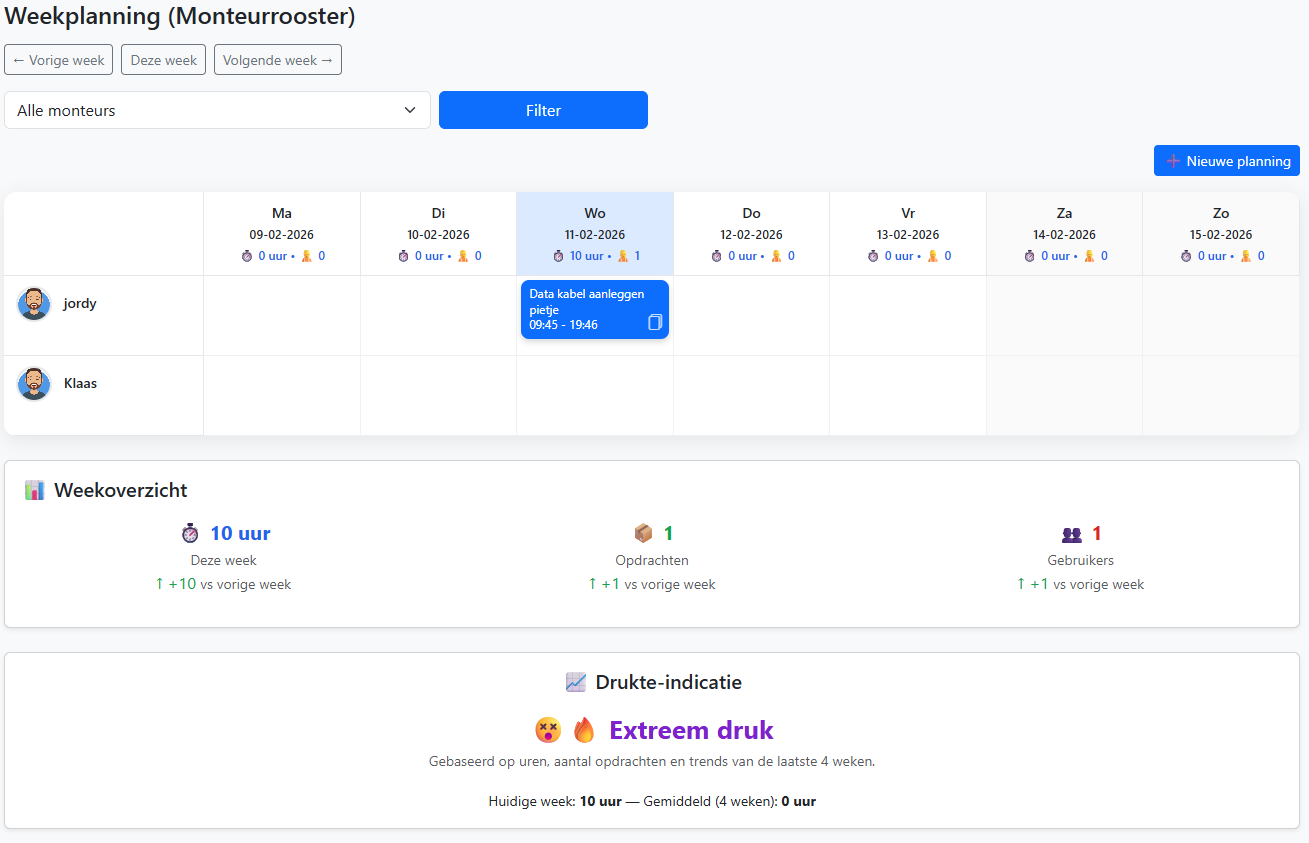The image size is (1309, 843).
Task: Click the bar chart icon beside Weekoverzicht
Action: pos(35,490)
